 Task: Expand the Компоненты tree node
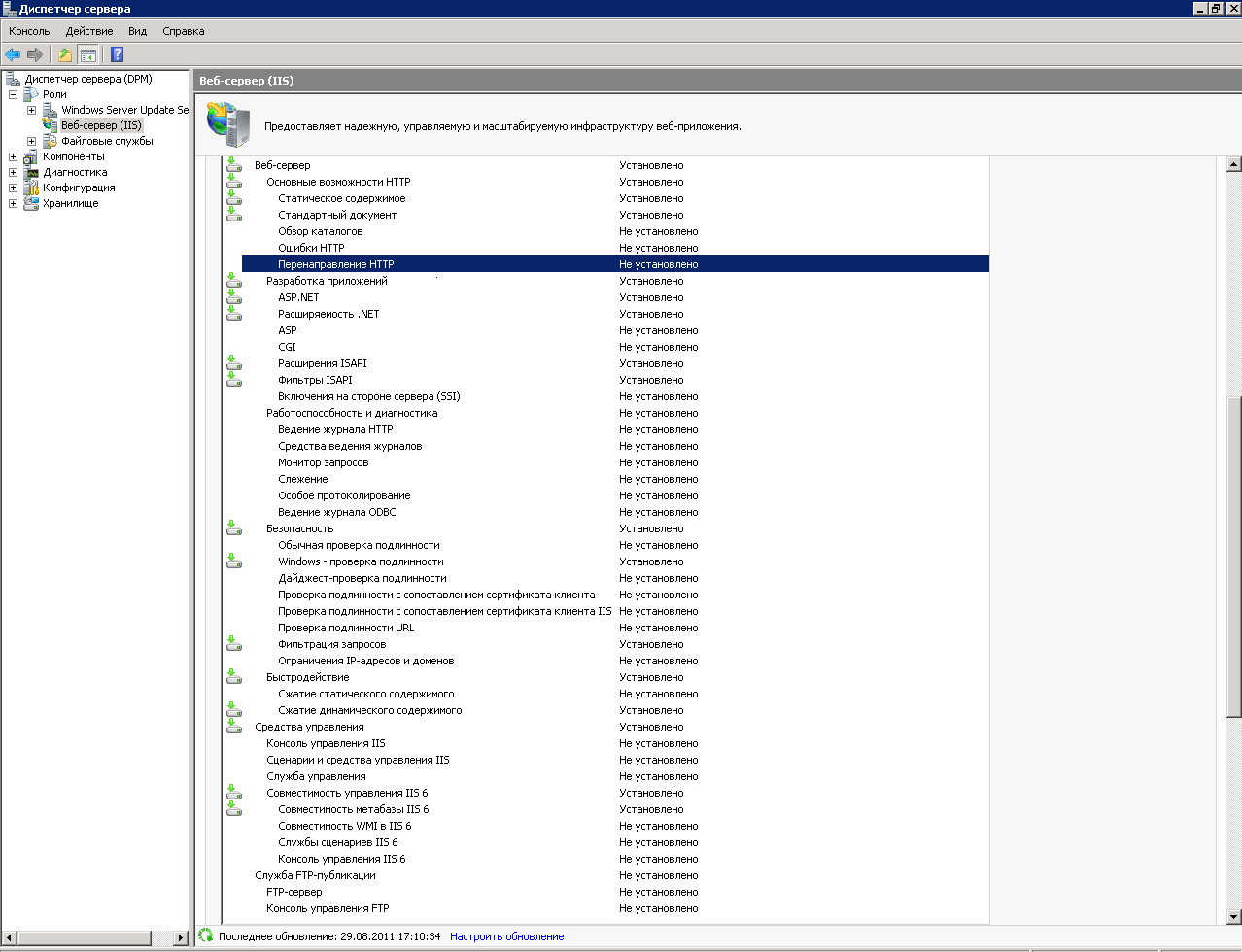(14, 156)
